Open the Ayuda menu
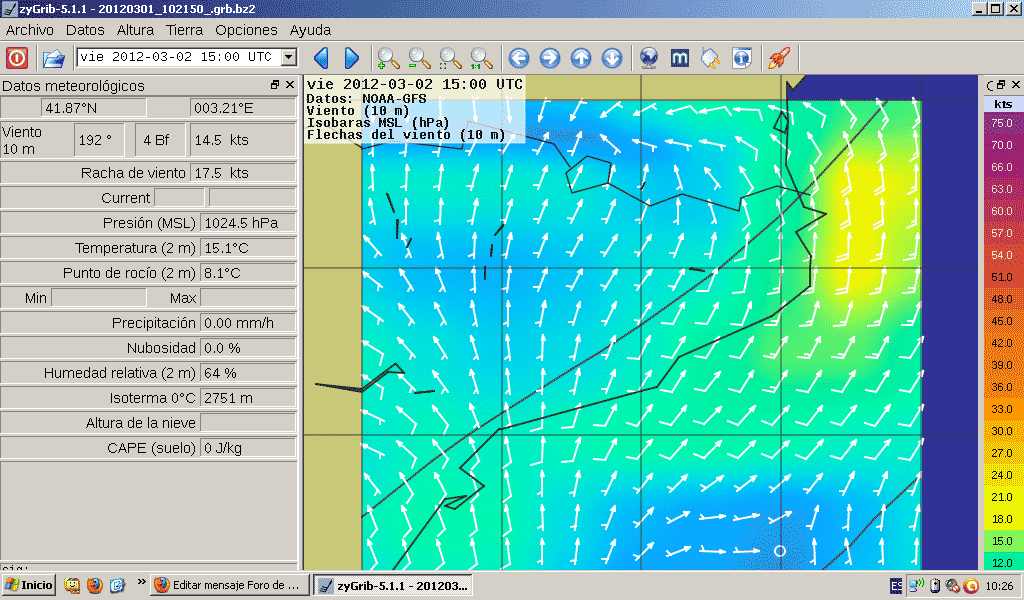Viewport: 1024px width, 600px height. point(310,30)
